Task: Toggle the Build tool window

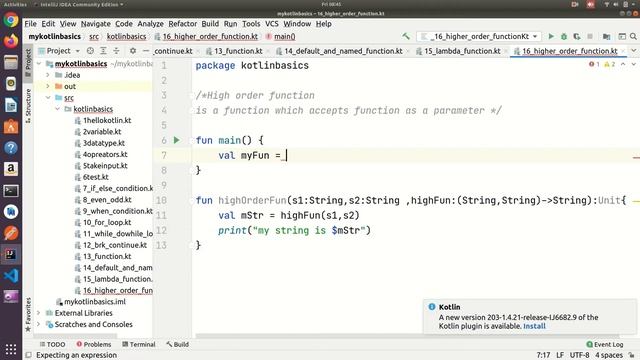Action: click(178, 344)
